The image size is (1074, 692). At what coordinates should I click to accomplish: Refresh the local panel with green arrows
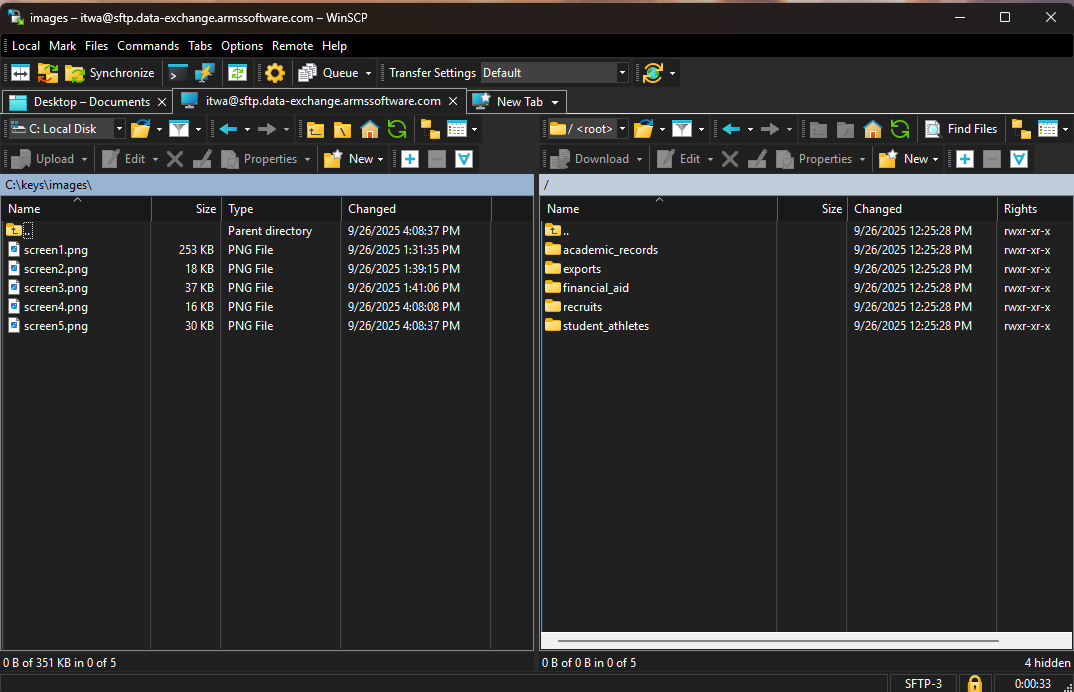pyautogui.click(x=397, y=129)
